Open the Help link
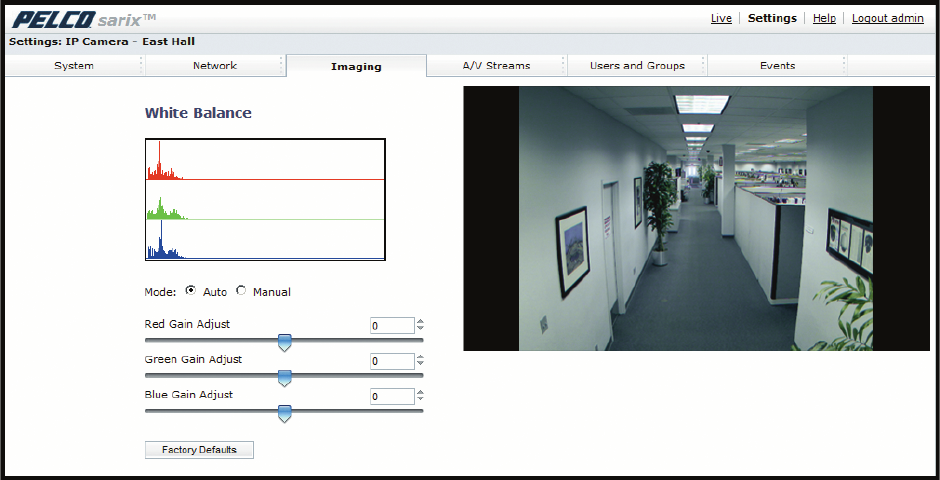Viewport: 940px width, 480px height. coord(824,18)
